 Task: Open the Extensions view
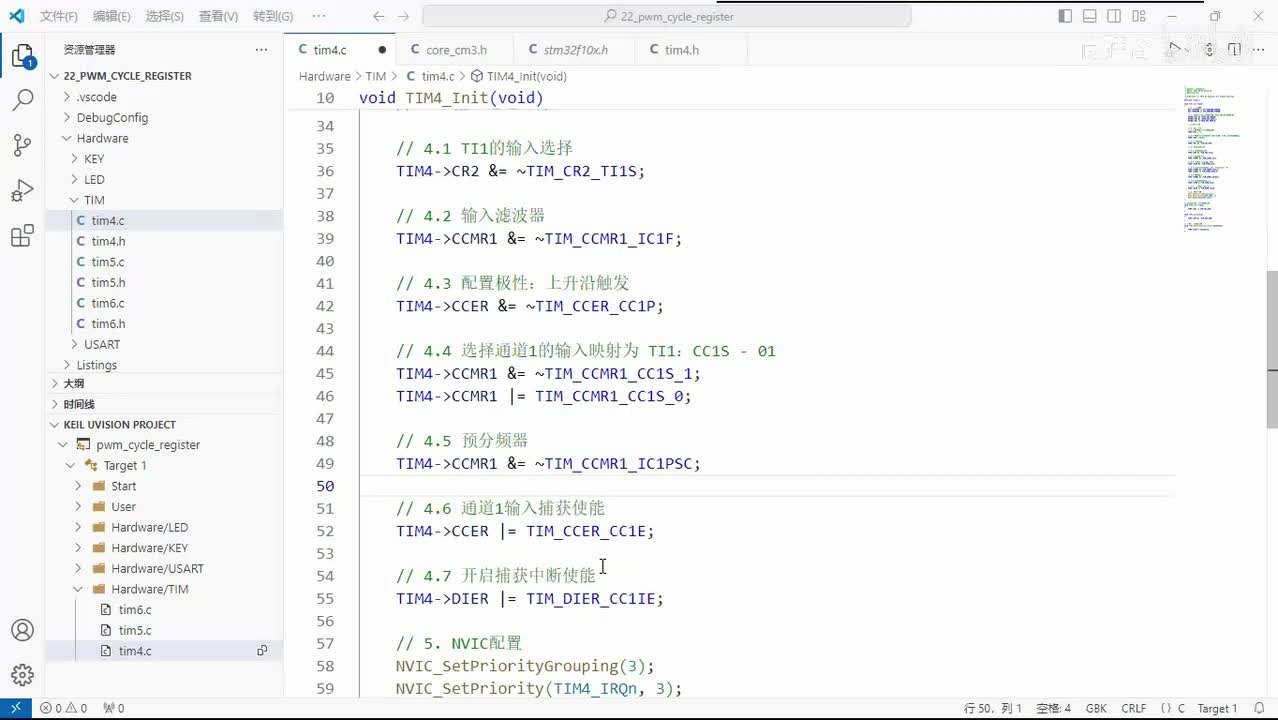click(22, 236)
